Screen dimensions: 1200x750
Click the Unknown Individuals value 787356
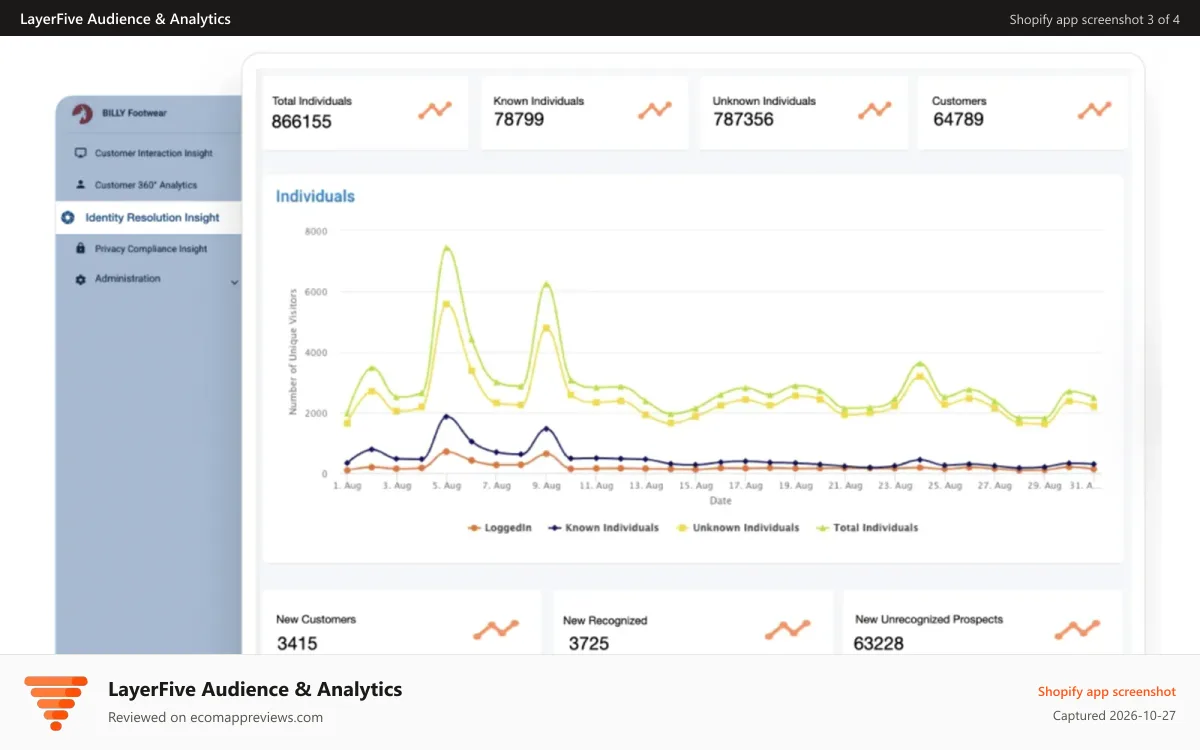click(743, 120)
